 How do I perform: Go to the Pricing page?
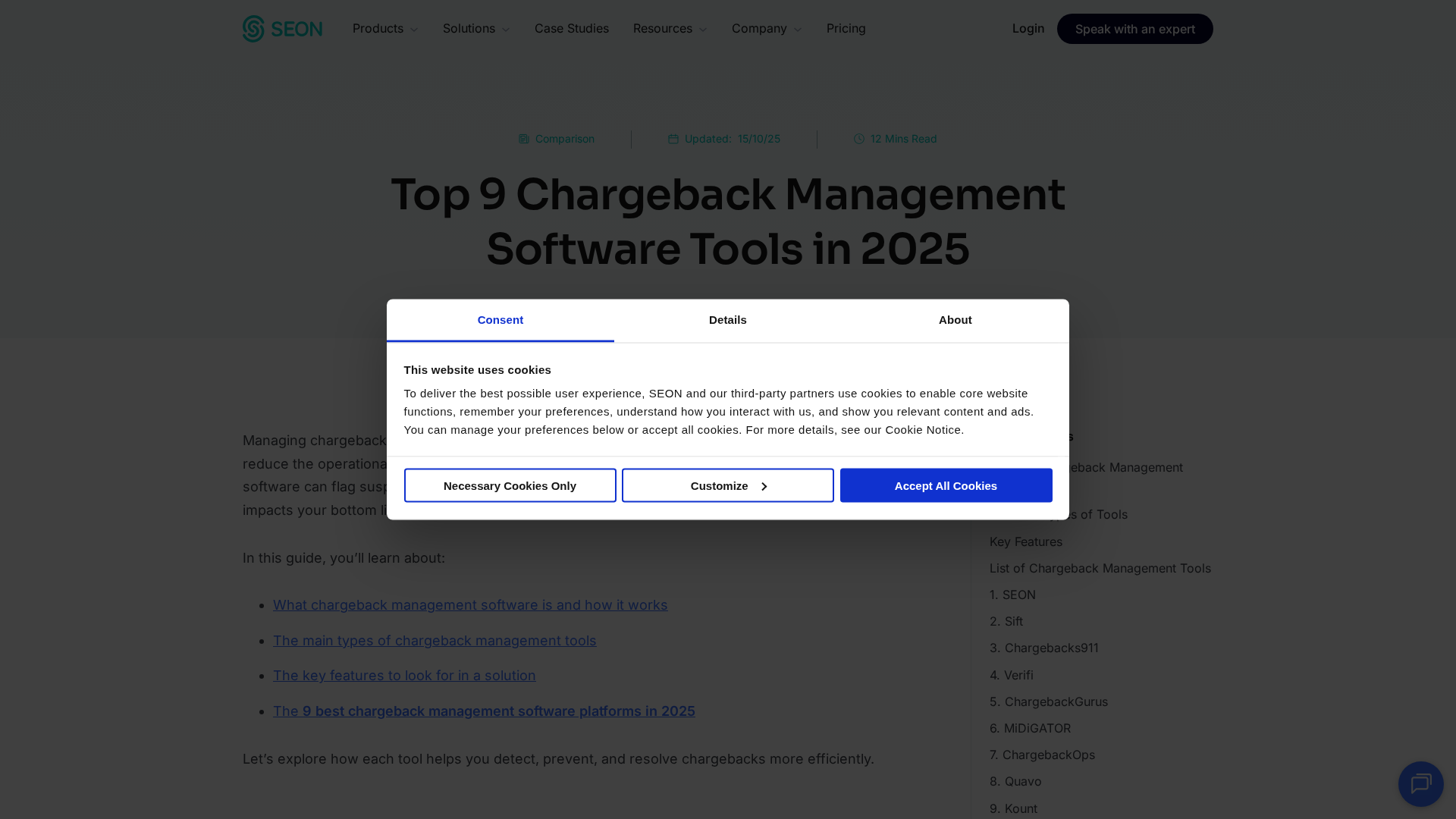tap(846, 29)
